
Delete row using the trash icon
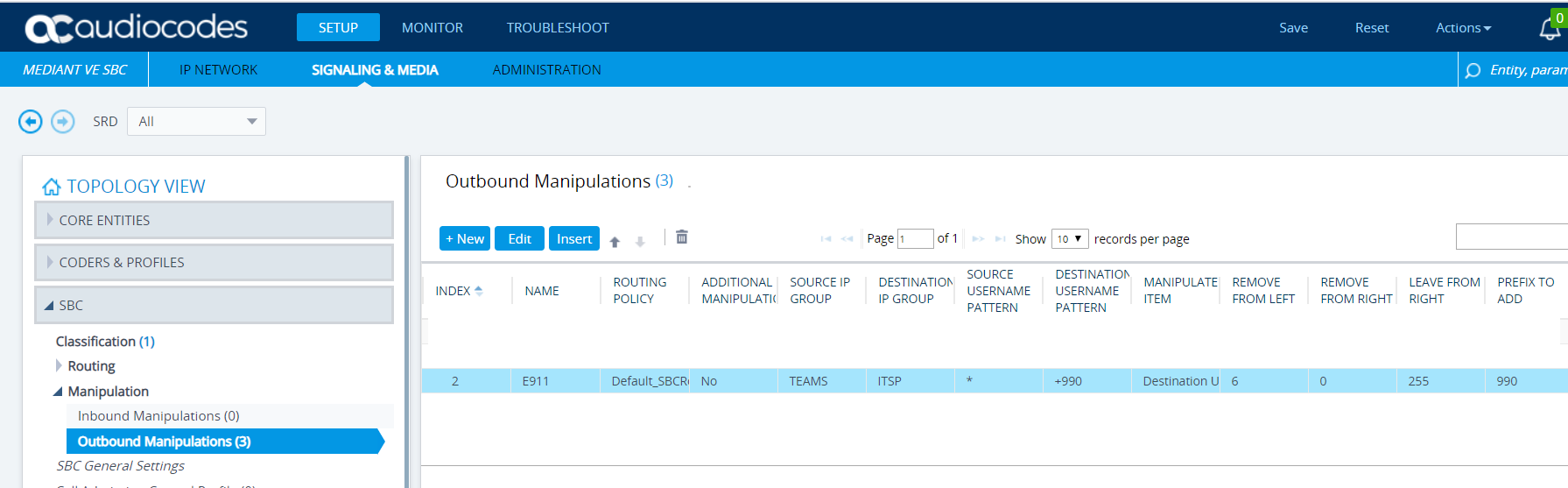point(682,237)
